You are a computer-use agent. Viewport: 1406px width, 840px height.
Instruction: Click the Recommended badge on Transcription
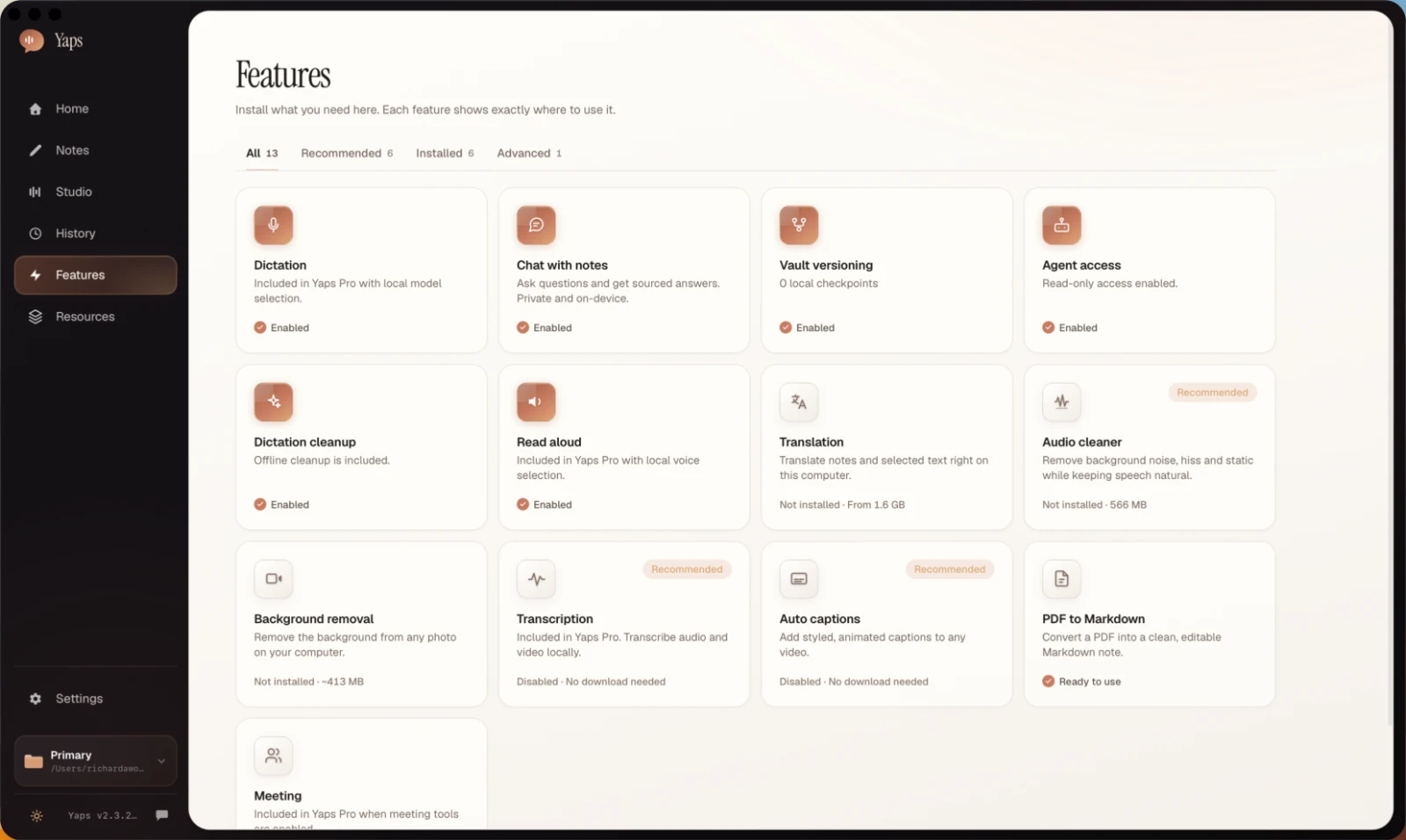click(x=686, y=569)
